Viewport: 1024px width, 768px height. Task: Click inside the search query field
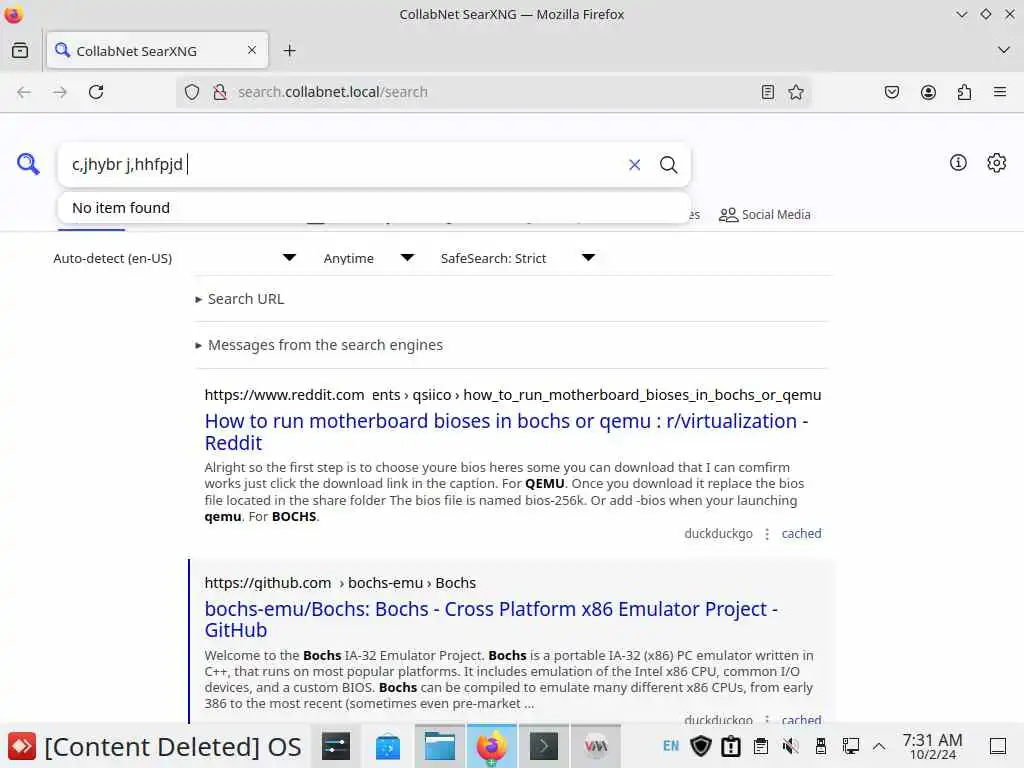(340, 165)
